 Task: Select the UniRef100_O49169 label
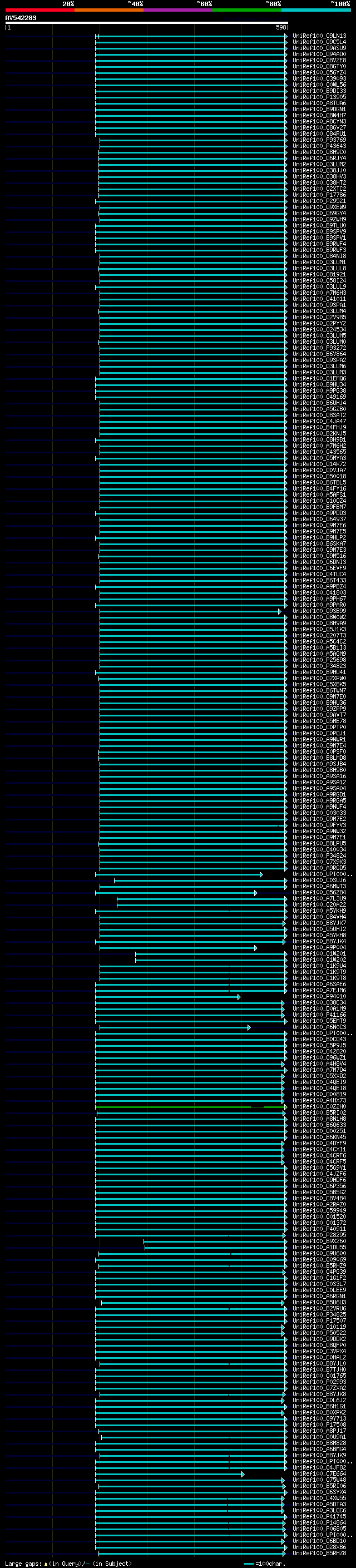[319, 397]
